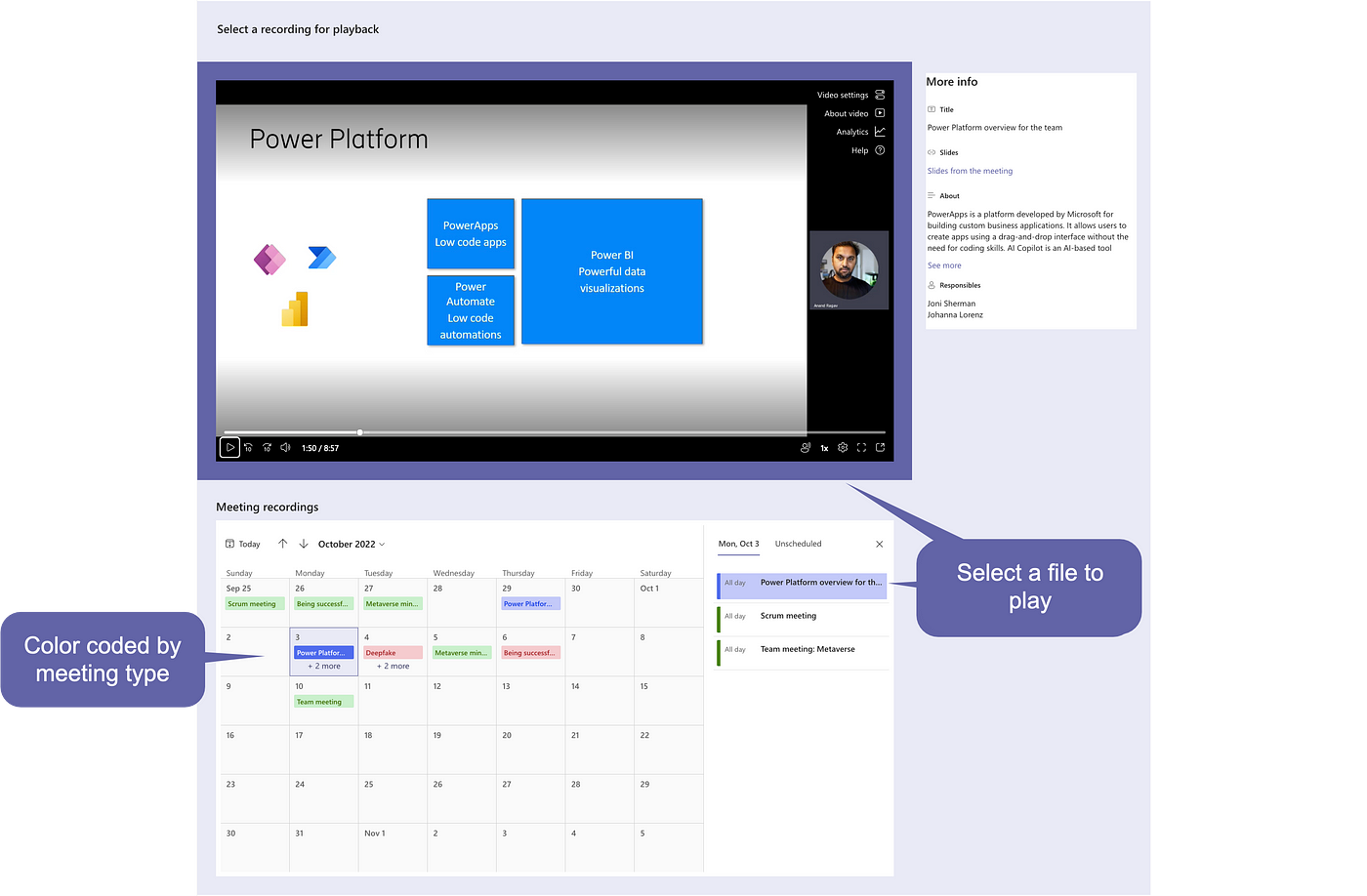1367x896 pixels.
Task: Select the October 17 calendar cell
Action: click(x=324, y=750)
